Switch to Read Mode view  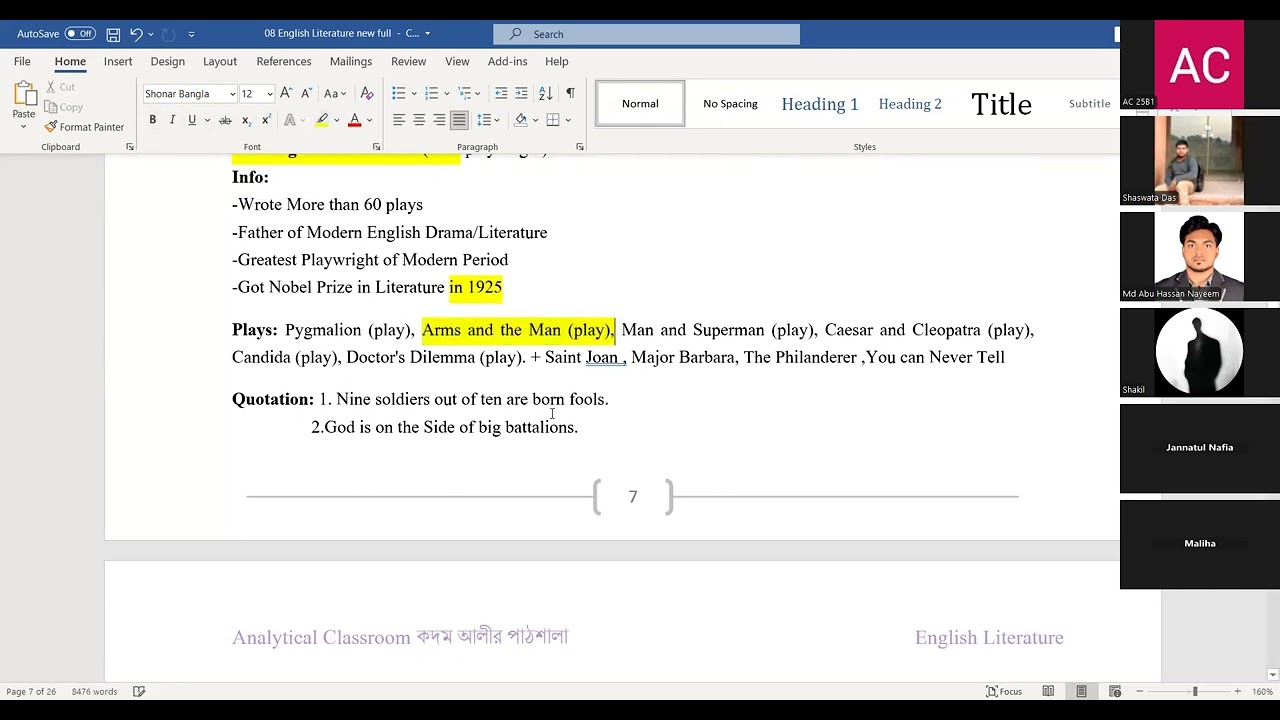[x=1048, y=691]
